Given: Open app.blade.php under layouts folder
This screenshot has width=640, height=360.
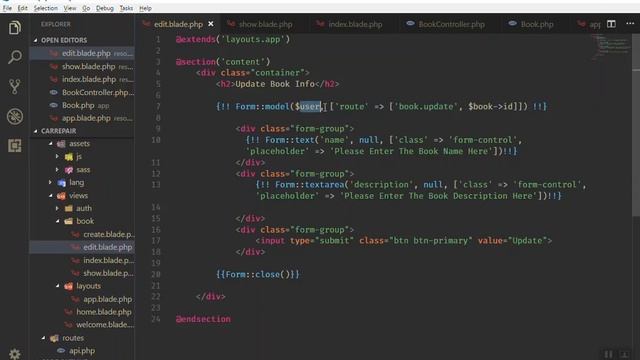Looking at the screenshot, I should tap(82, 299).
